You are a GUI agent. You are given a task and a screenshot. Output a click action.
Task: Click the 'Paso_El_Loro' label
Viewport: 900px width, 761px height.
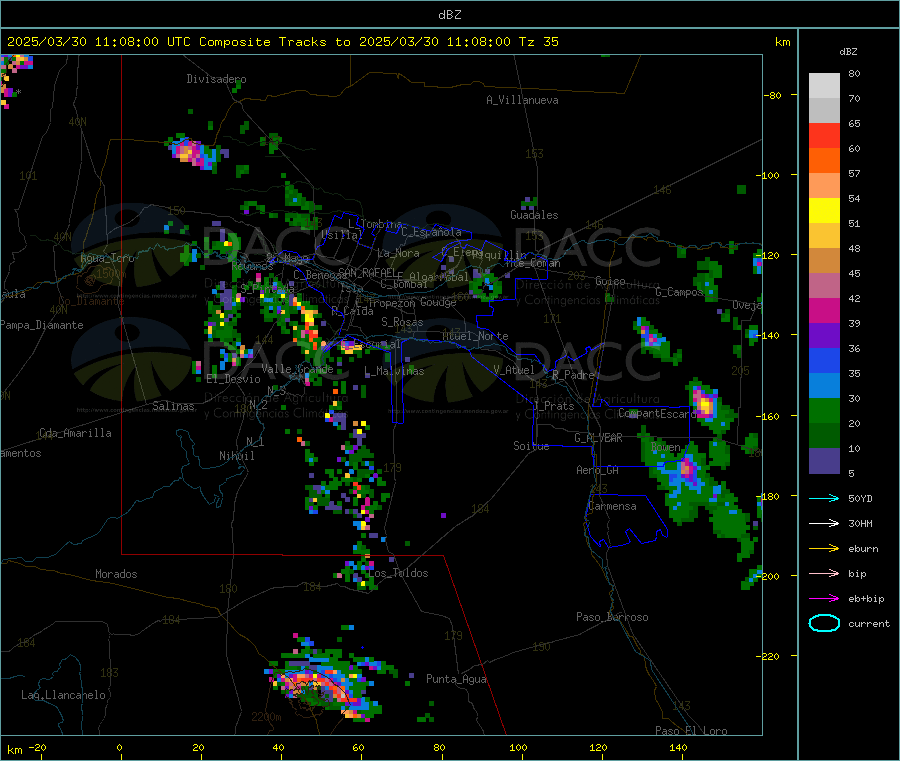(x=691, y=731)
